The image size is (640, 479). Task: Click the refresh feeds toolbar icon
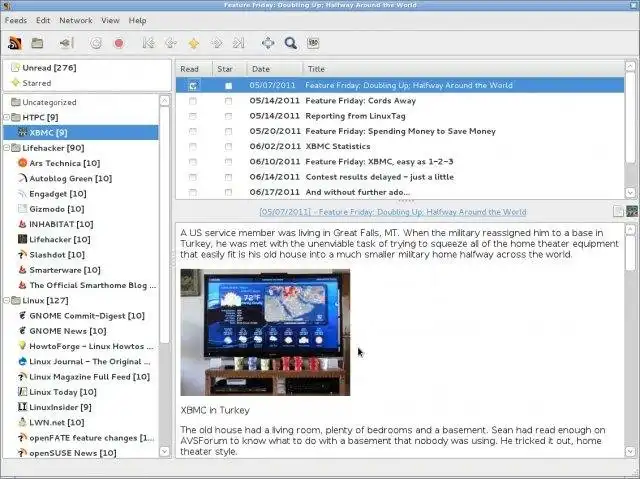click(96, 43)
